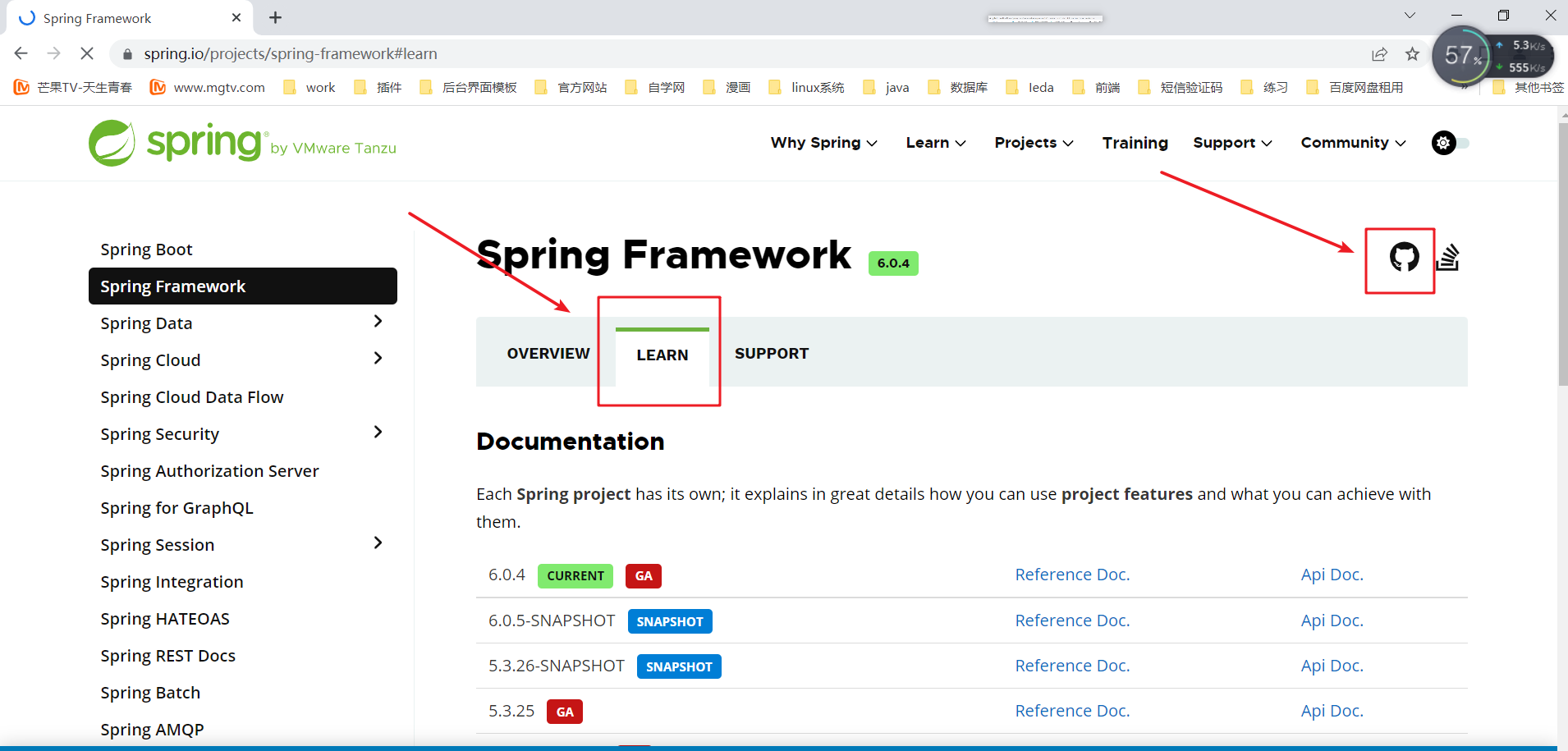Open Spring REST Docs project
This screenshot has height=751, width=1568.
point(167,656)
